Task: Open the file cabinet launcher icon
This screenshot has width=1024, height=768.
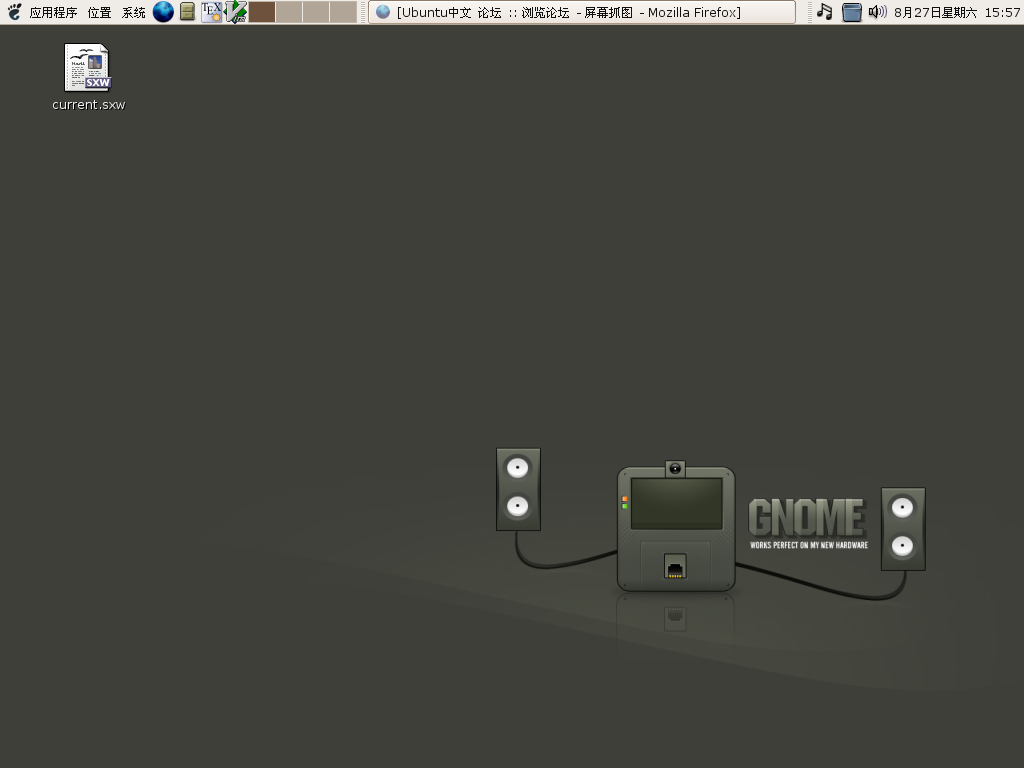Action: pos(187,12)
